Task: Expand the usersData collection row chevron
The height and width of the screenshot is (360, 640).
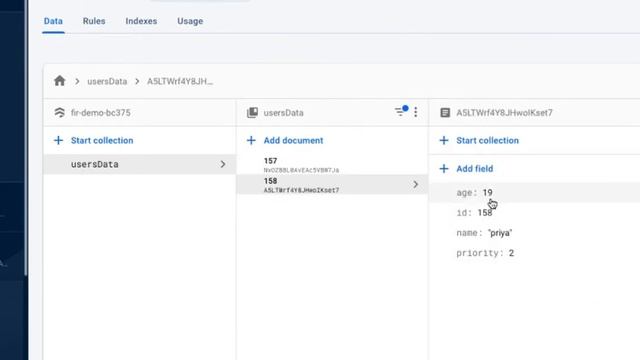Action: click(223, 164)
